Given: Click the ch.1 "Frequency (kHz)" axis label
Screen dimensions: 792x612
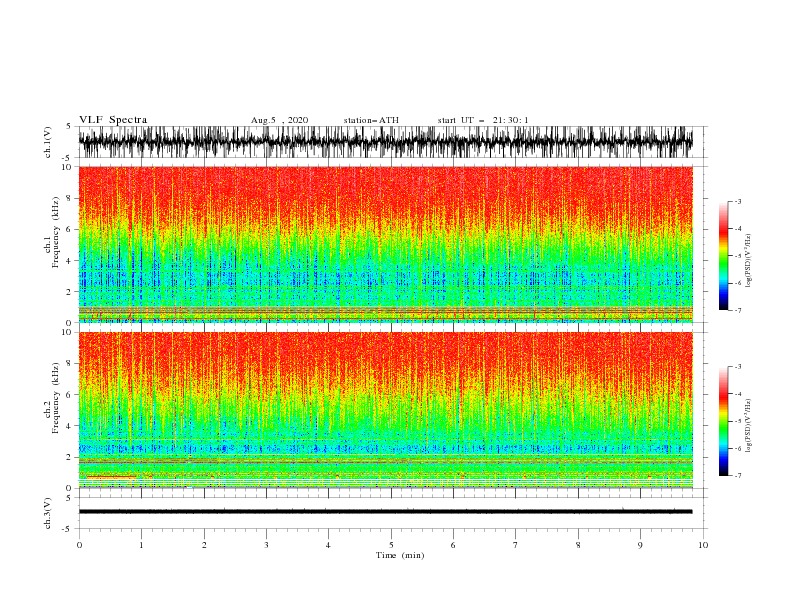Looking at the screenshot, I should coord(56,233).
